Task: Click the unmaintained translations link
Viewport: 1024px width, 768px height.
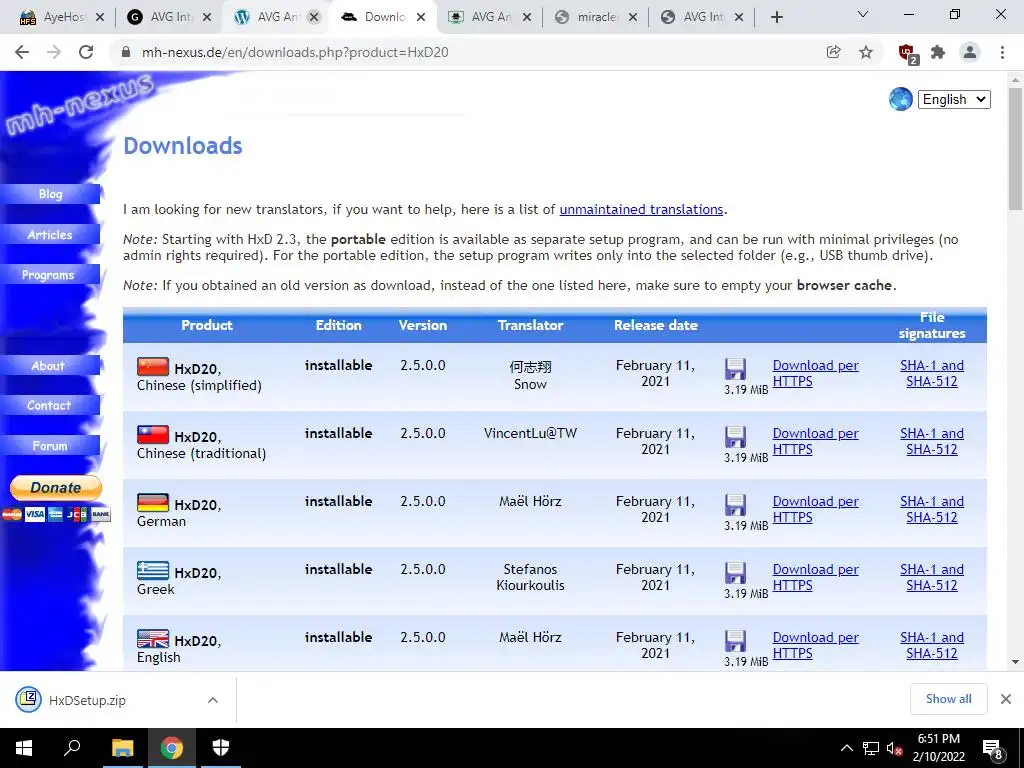Action: pos(641,210)
